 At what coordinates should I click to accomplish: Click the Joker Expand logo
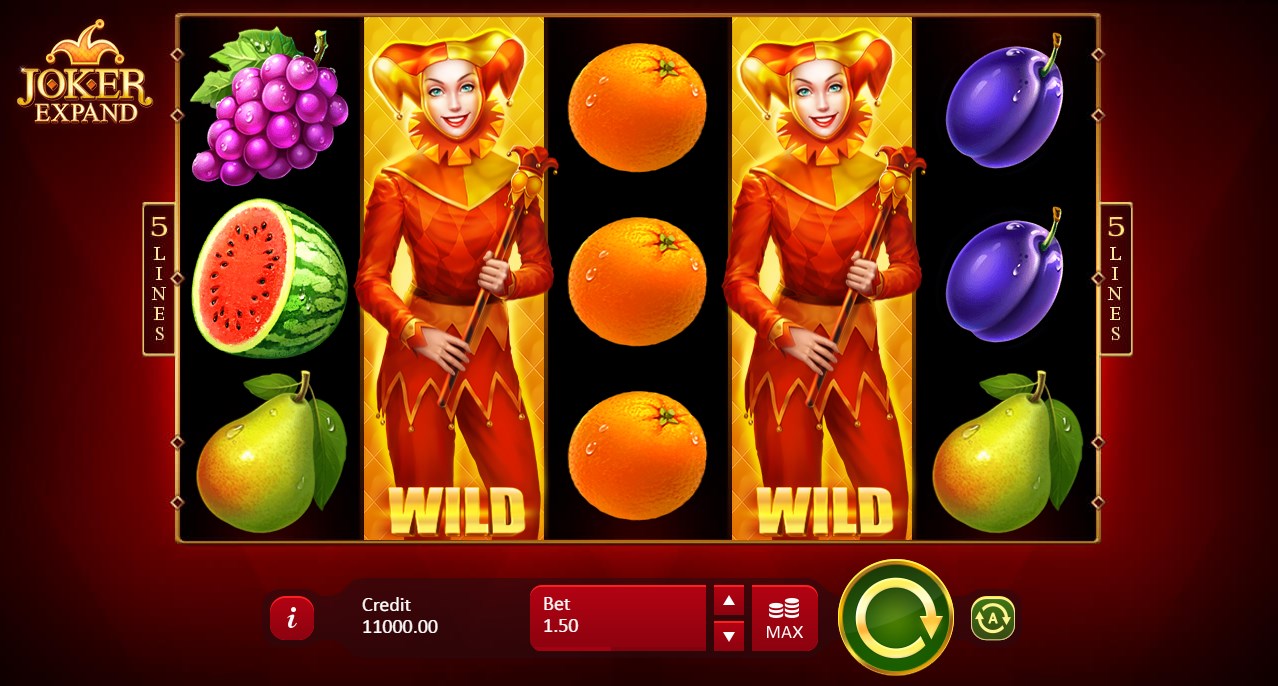(85, 71)
